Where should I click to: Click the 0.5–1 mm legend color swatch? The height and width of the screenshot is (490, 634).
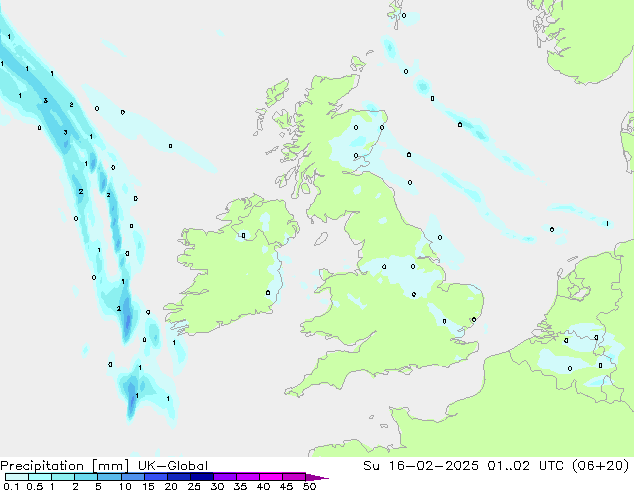40,477
